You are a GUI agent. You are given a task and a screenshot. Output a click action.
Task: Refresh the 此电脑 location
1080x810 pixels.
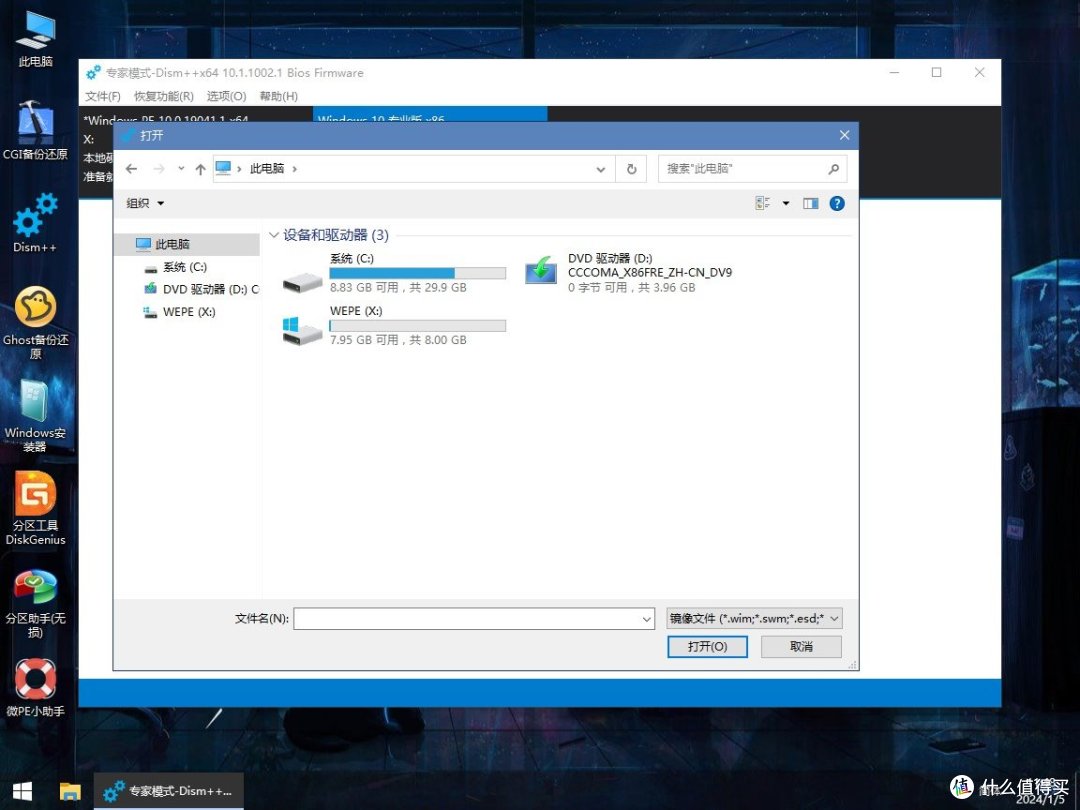pos(631,169)
